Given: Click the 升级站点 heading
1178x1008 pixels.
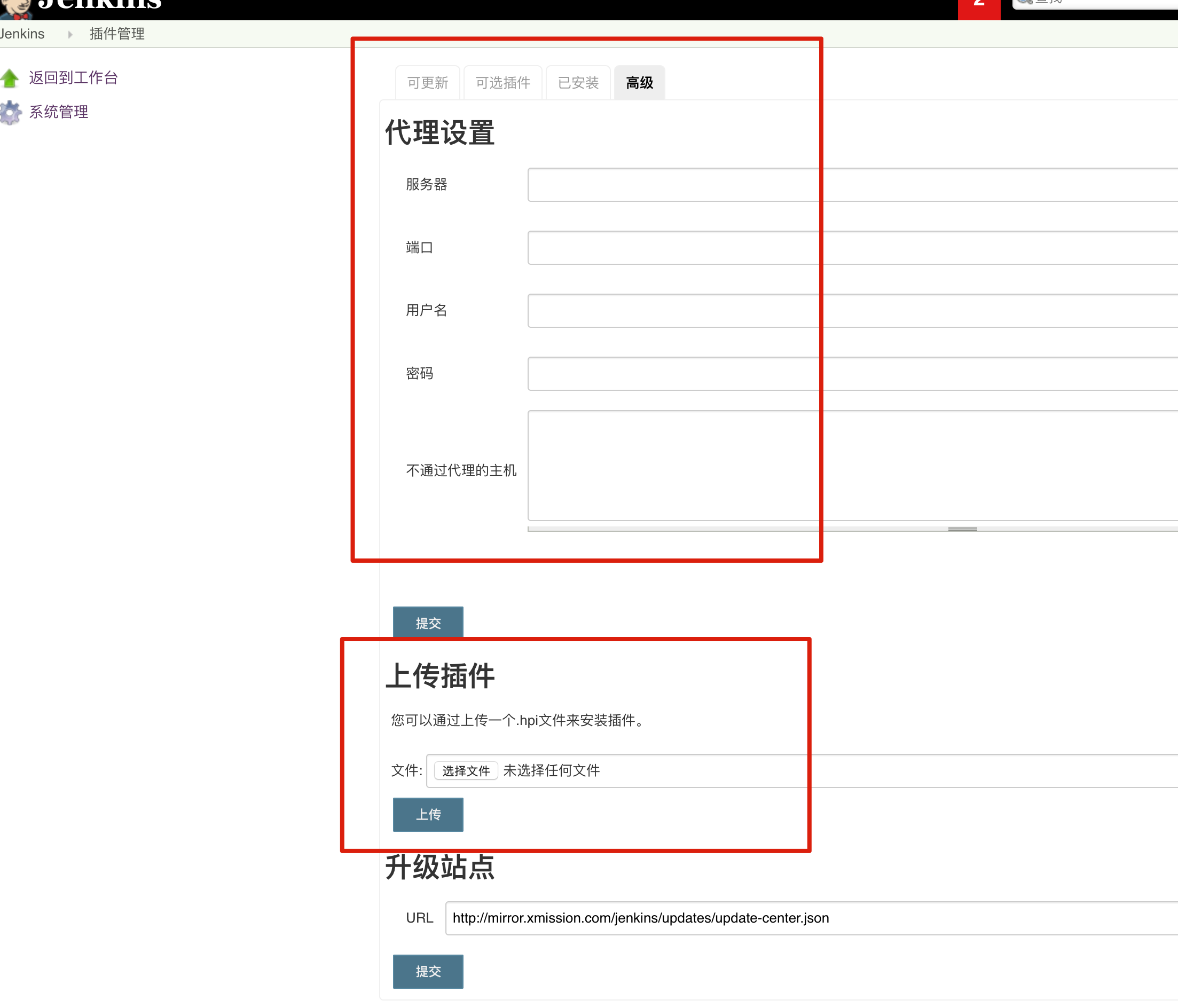Looking at the screenshot, I should [x=440, y=868].
